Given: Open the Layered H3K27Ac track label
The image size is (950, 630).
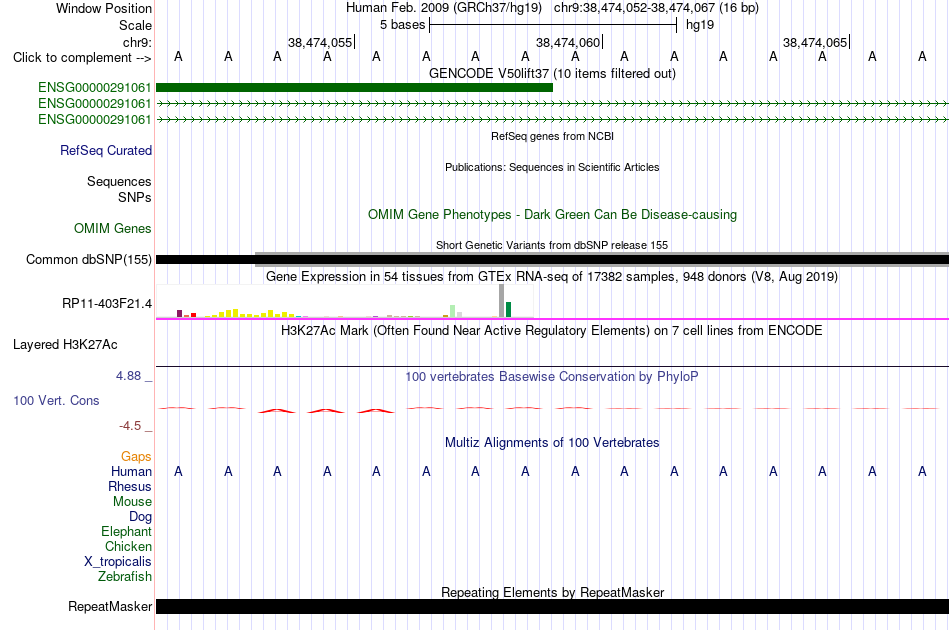Looking at the screenshot, I should pos(65,345).
